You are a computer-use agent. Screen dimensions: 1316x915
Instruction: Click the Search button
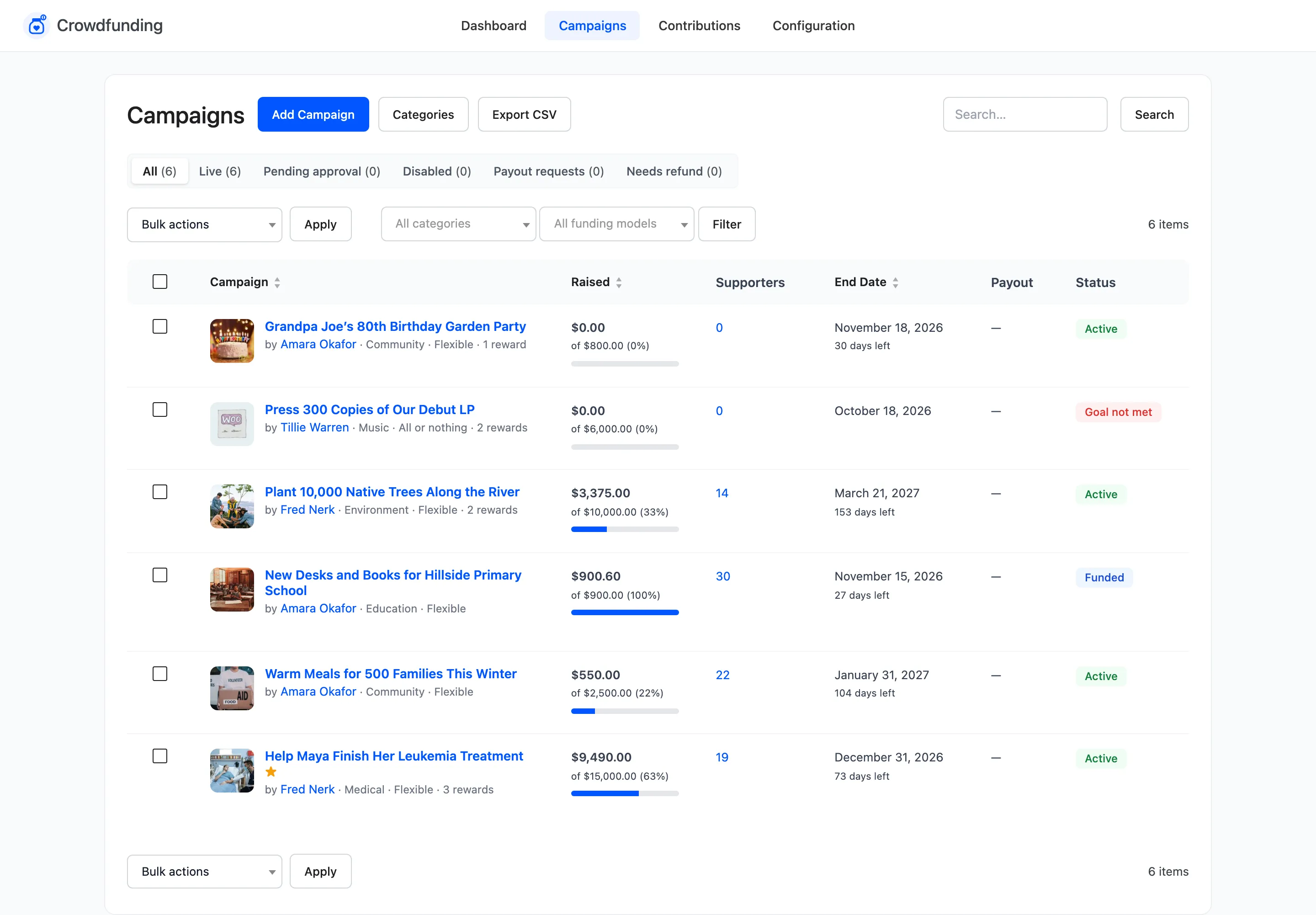(1154, 115)
